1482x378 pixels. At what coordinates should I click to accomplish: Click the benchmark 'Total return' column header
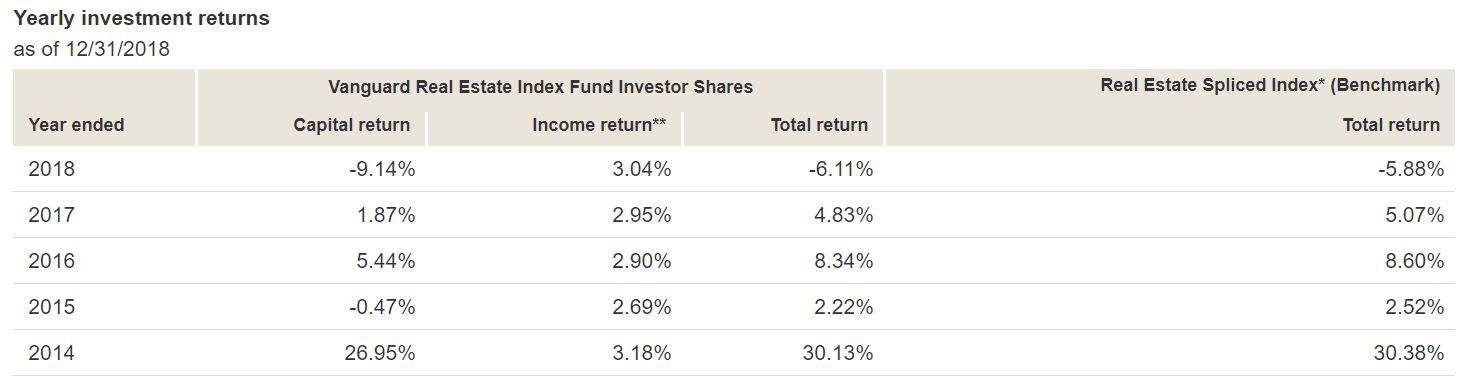pos(1391,125)
